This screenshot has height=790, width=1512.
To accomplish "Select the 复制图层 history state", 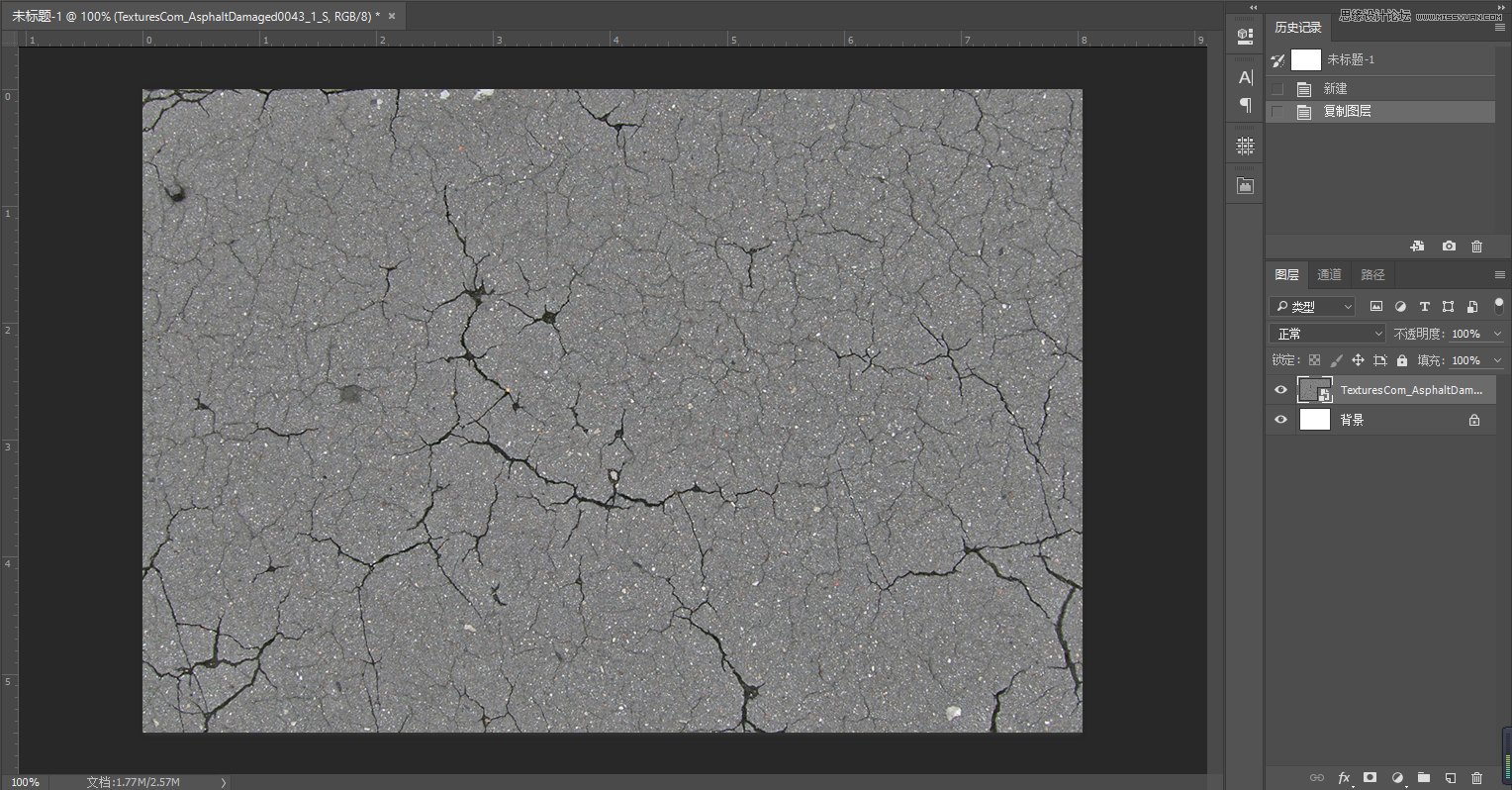I will point(1380,112).
